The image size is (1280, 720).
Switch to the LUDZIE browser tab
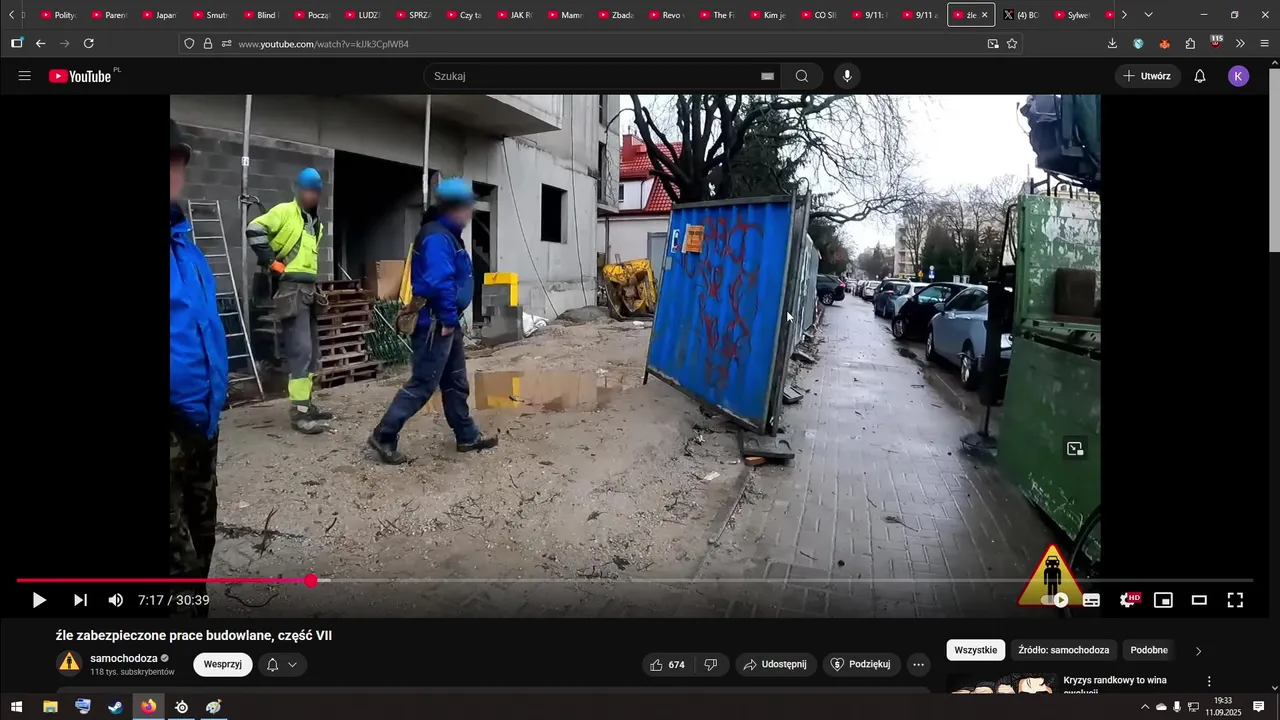(x=361, y=15)
